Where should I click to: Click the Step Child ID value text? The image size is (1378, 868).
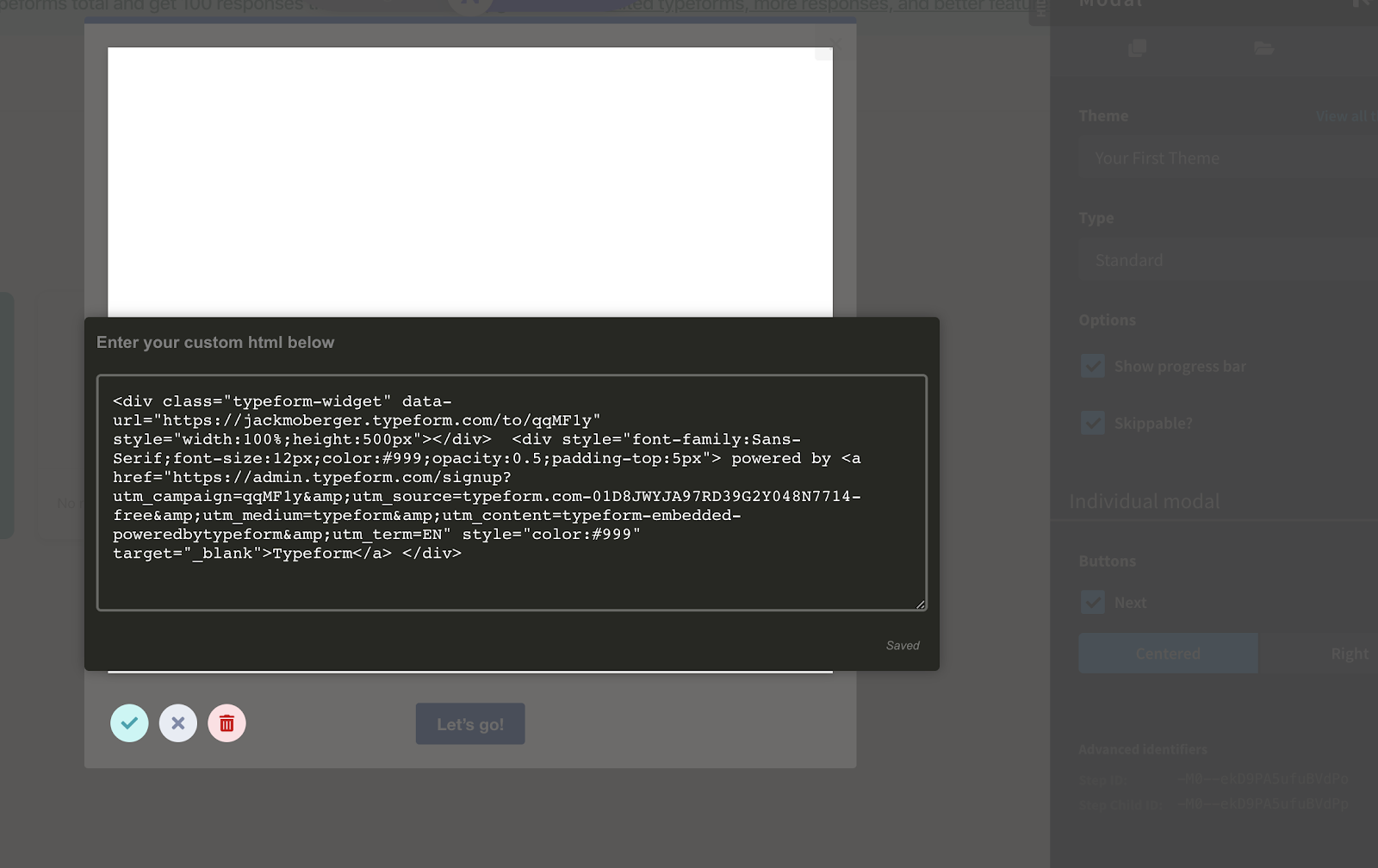(x=1263, y=804)
